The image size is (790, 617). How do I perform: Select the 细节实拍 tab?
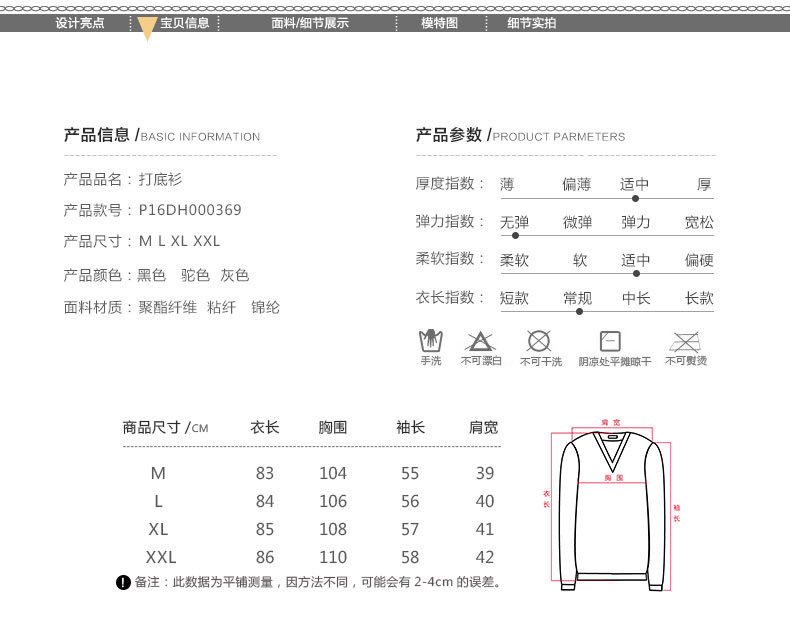[x=531, y=23]
